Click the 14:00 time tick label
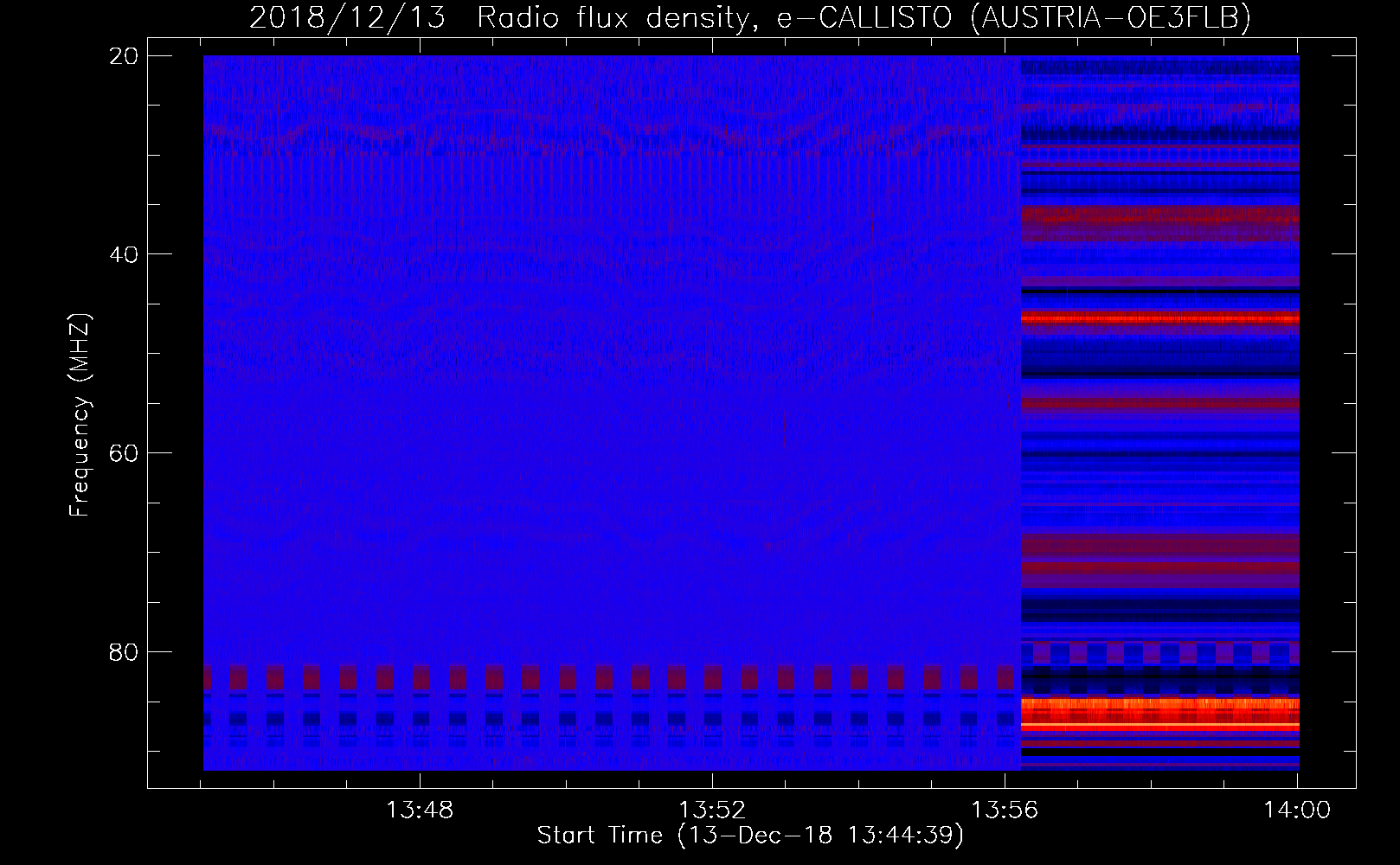The height and width of the screenshot is (865, 1400). click(1298, 811)
